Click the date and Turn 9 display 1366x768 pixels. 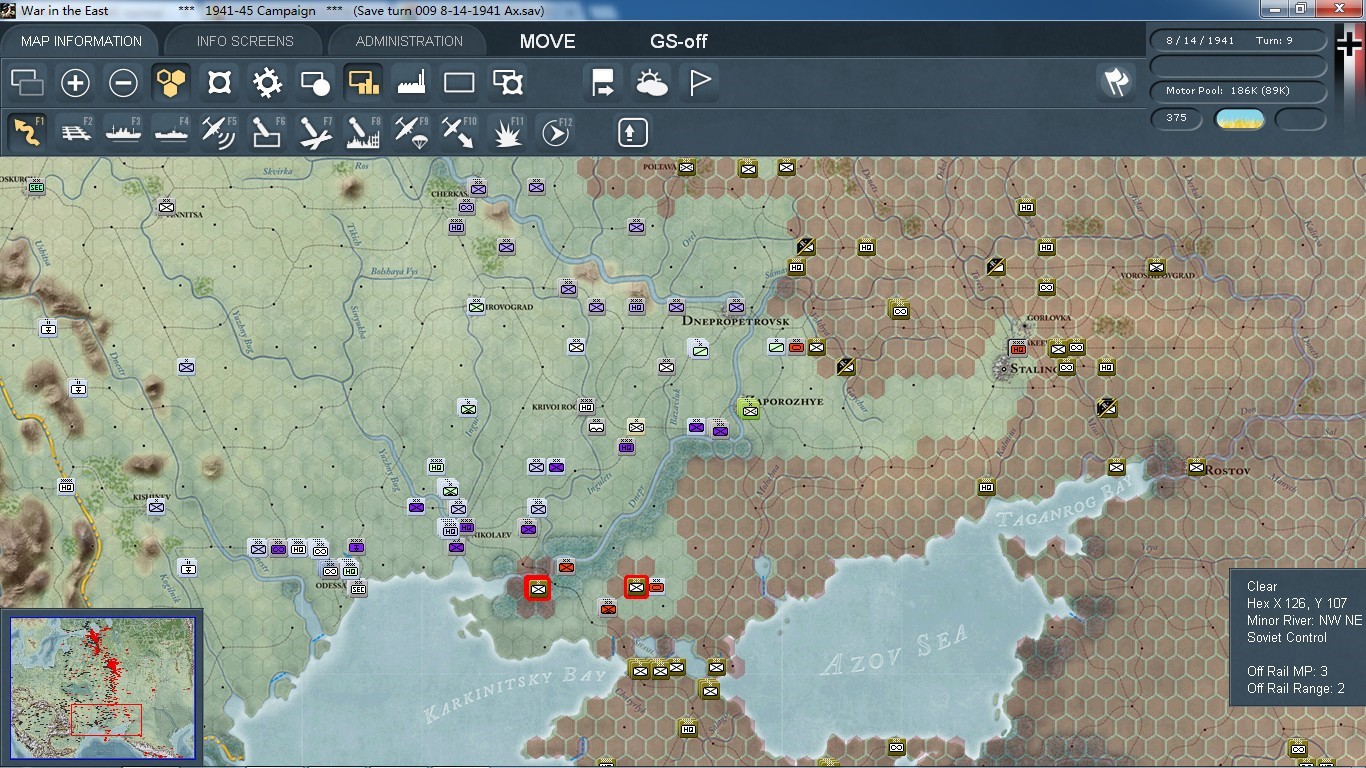click(1239, 41)
